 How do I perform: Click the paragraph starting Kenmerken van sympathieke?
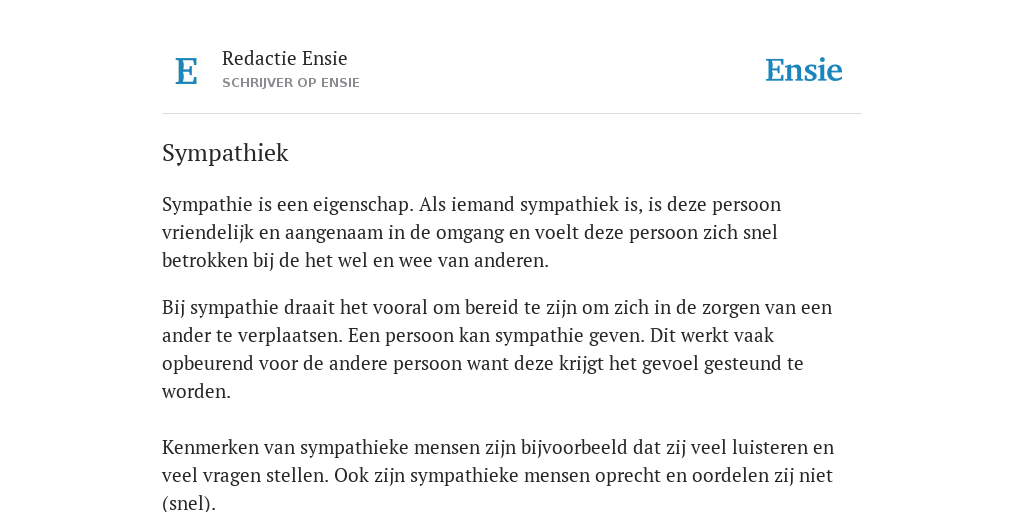tap(498, 475)
